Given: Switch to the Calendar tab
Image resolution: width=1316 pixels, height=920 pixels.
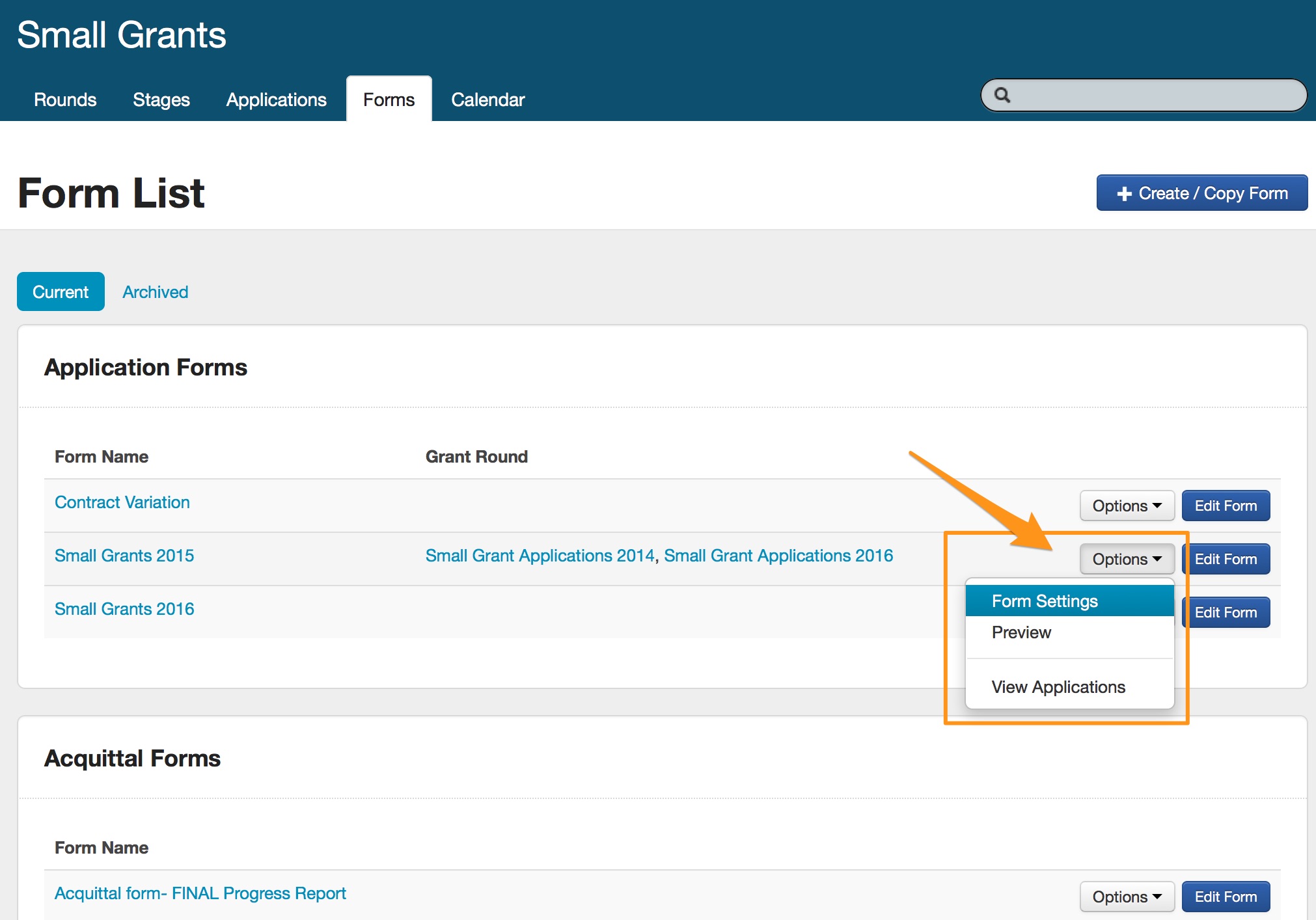Looking at the screenshot, I should (487, 100).
